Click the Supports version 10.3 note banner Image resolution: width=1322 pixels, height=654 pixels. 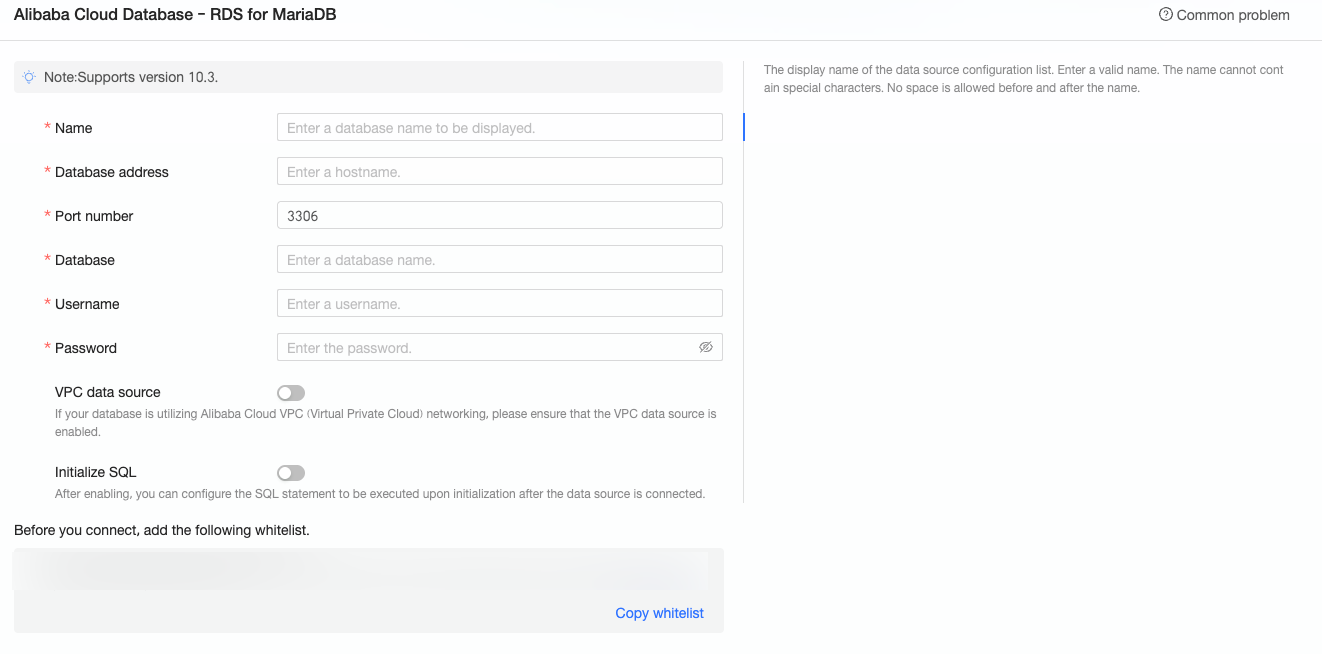click(368, 77)
